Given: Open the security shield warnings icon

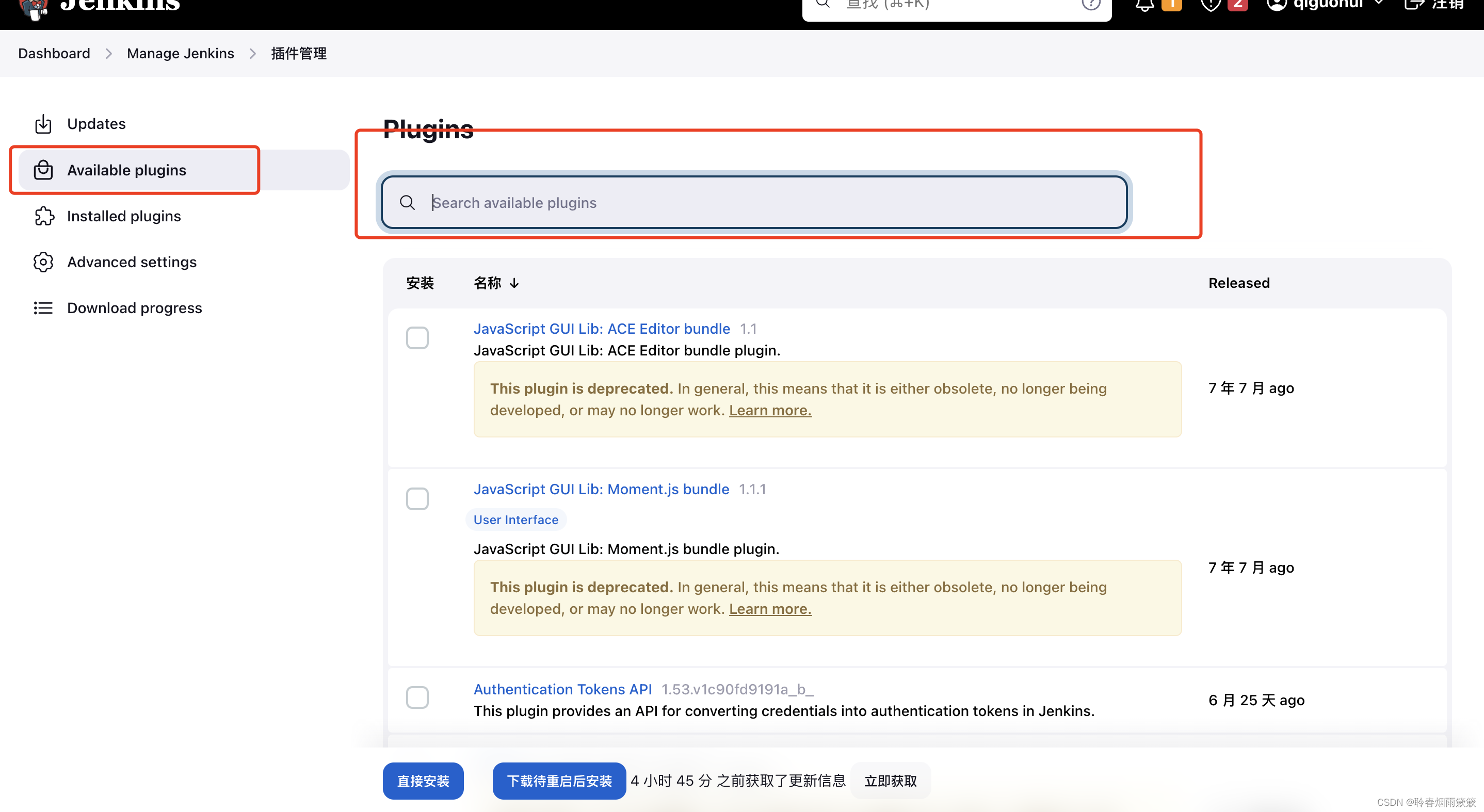Looking at the screenshot, I should pyautogui.click(x=1211, y=5).
